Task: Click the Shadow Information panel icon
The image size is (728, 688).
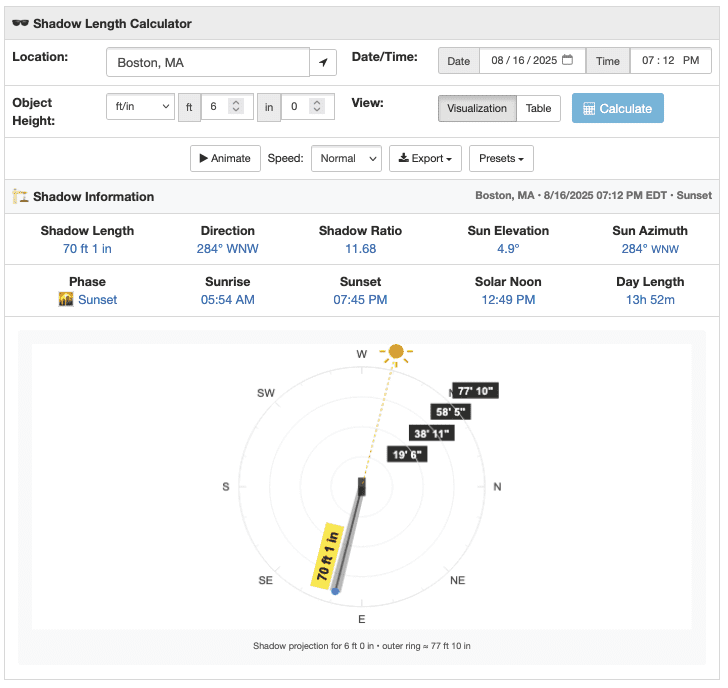Action: pyautogui.click(x=20, y=197)
